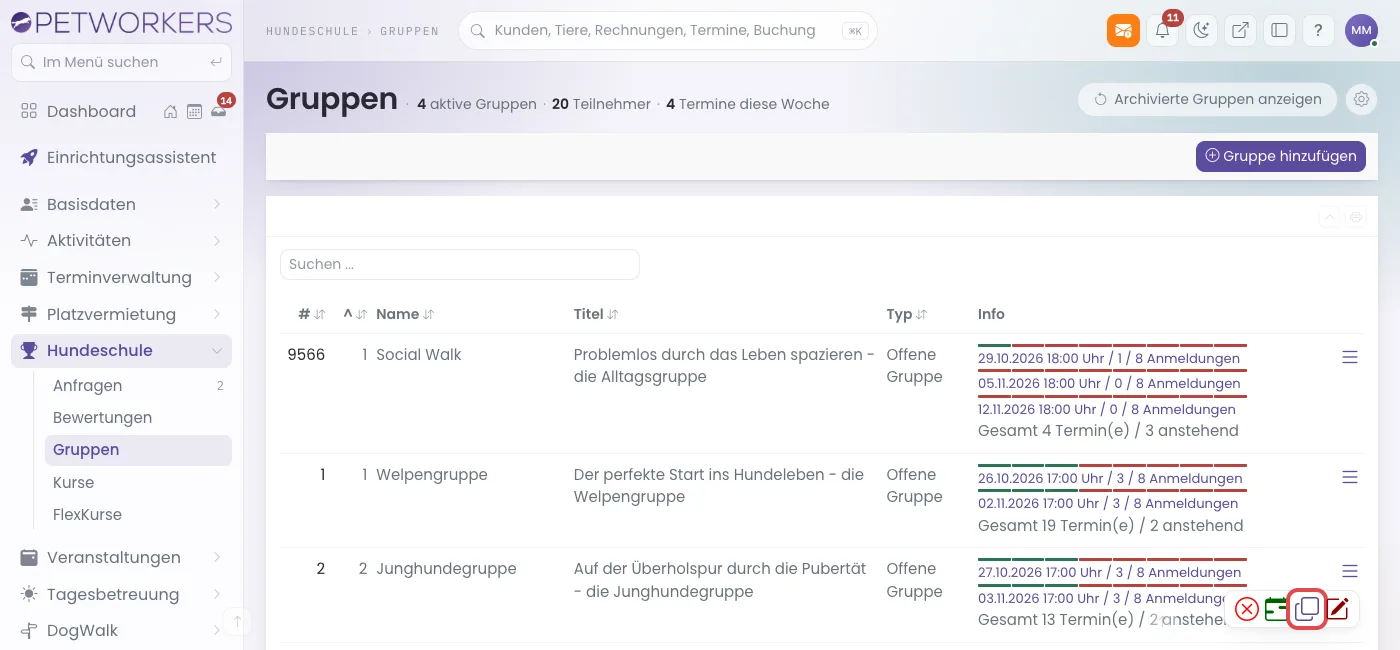
Task: Collapse the Hundeschule menu
Action: click(x=121, y=351)
